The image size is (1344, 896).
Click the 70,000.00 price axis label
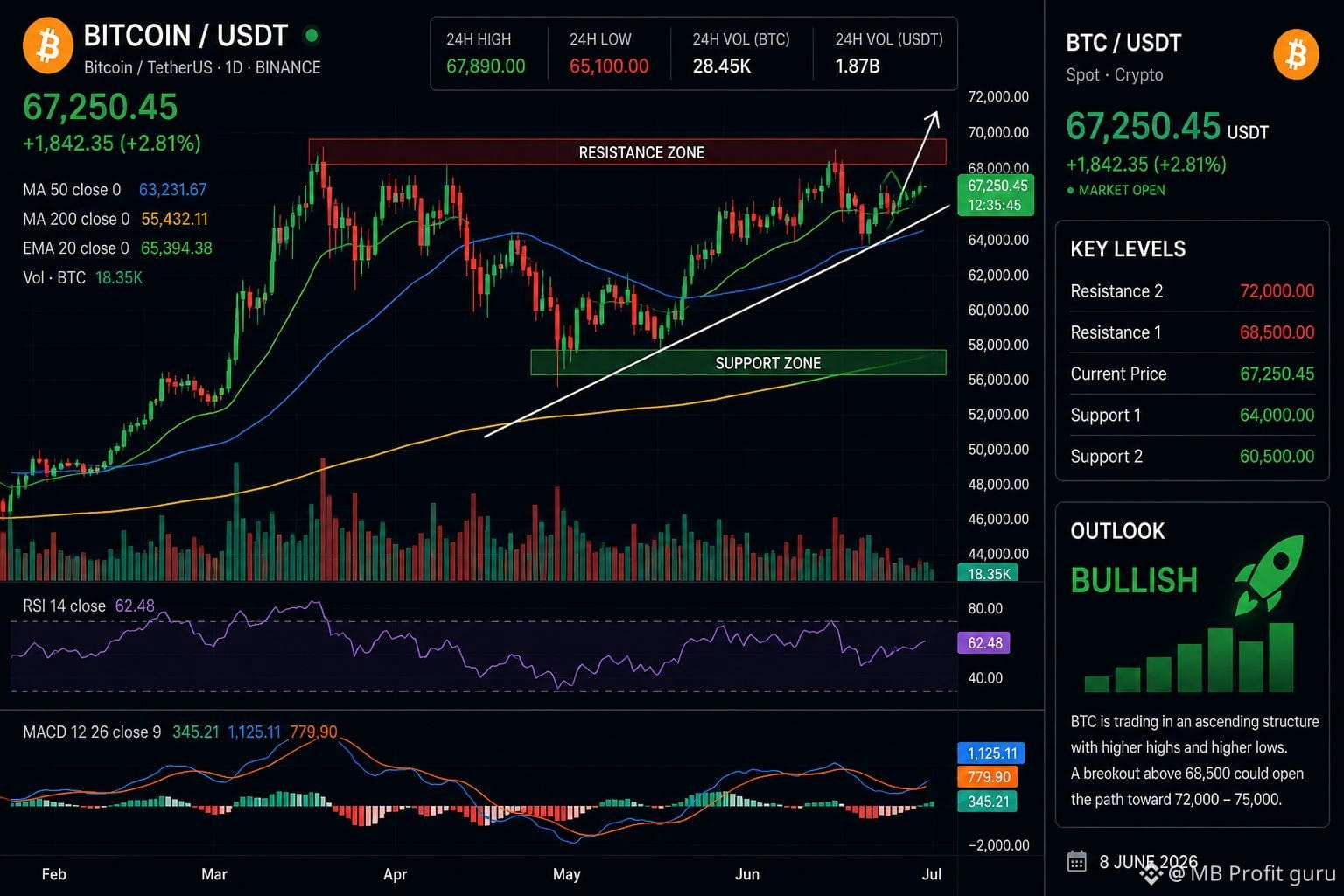click(x=998, y=133)
